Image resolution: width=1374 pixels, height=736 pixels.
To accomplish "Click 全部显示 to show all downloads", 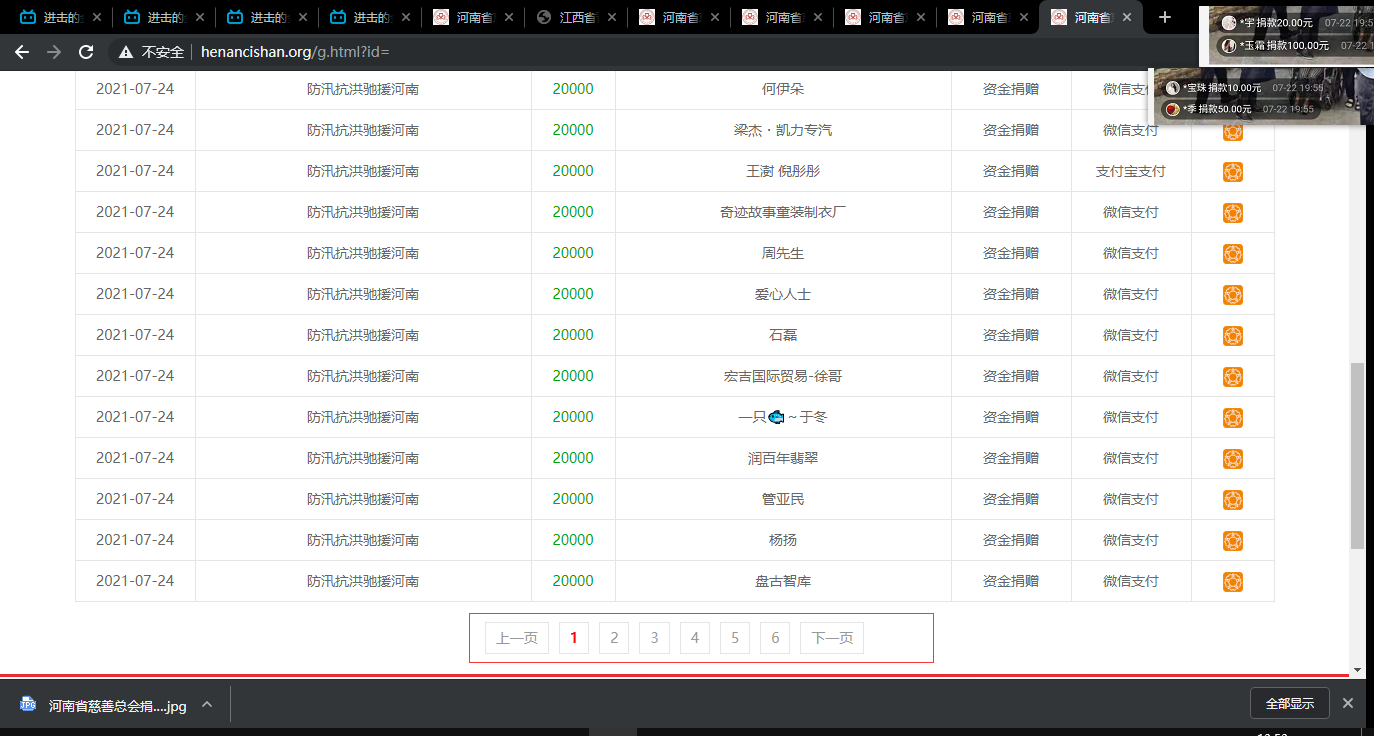I will pyautogui.click(x=1290, y=703).
